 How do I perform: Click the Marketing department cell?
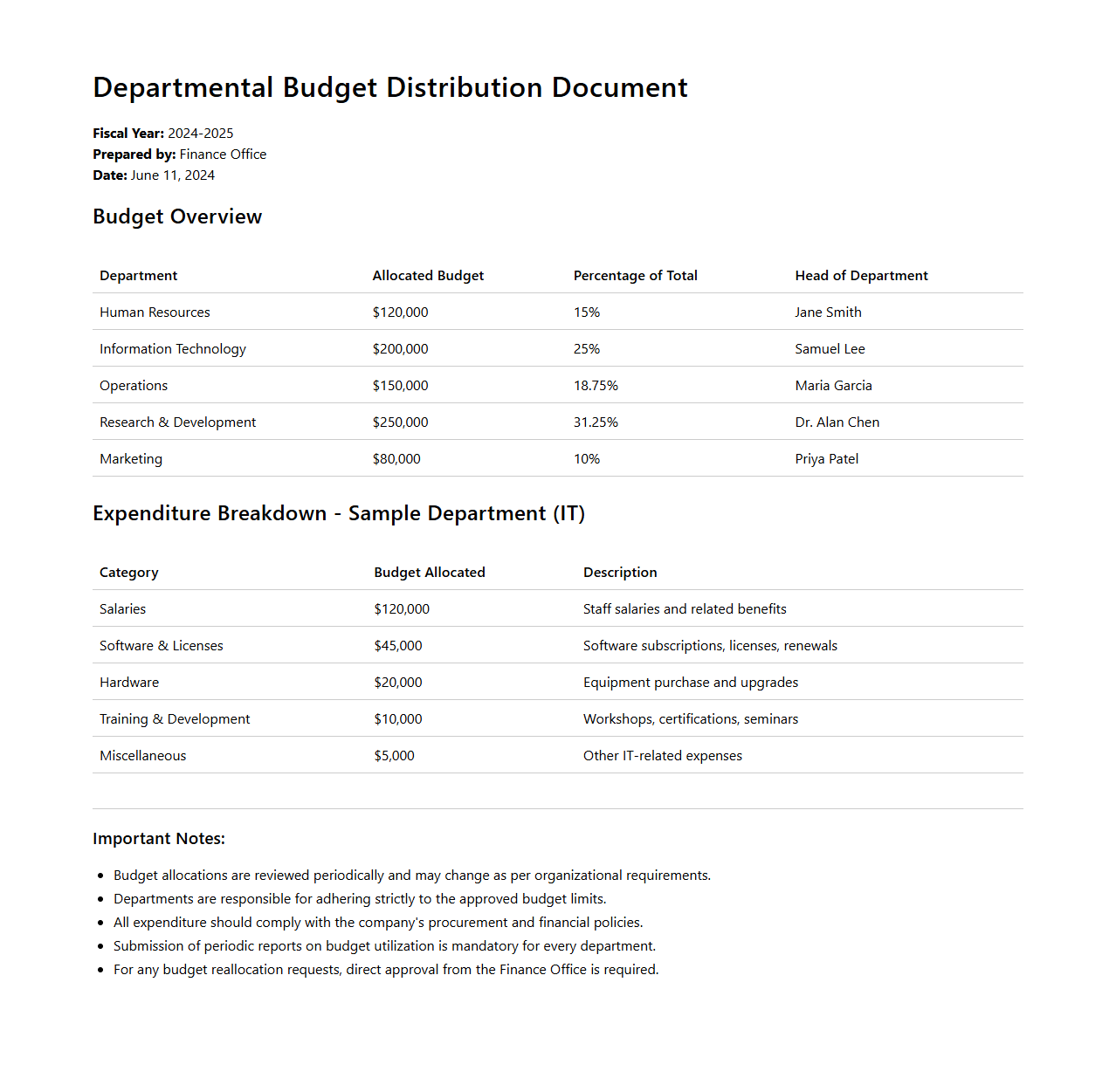pyautogui.click(x=131, y=459)
